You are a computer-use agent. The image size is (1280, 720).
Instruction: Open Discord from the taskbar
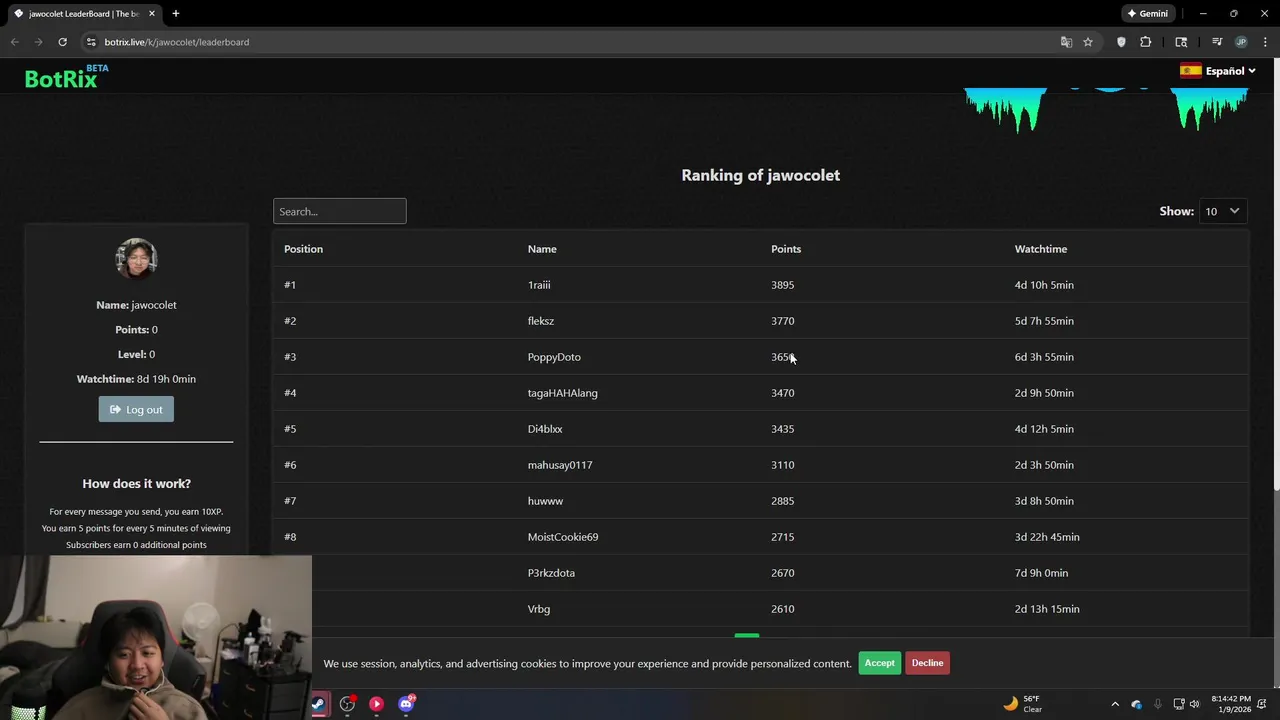(x=406, y=704)
